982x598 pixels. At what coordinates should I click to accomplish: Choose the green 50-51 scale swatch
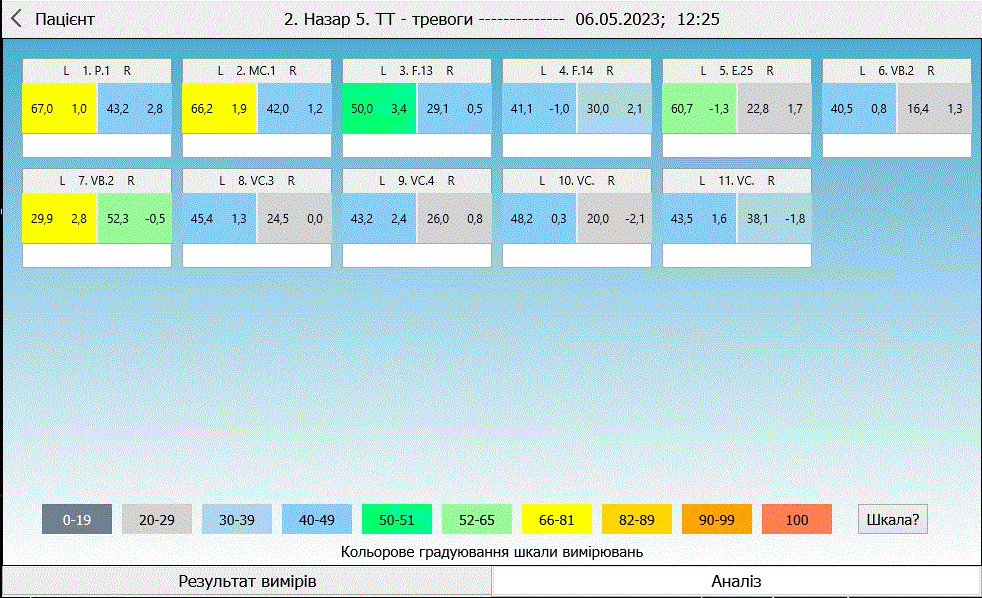click(397, 520)
